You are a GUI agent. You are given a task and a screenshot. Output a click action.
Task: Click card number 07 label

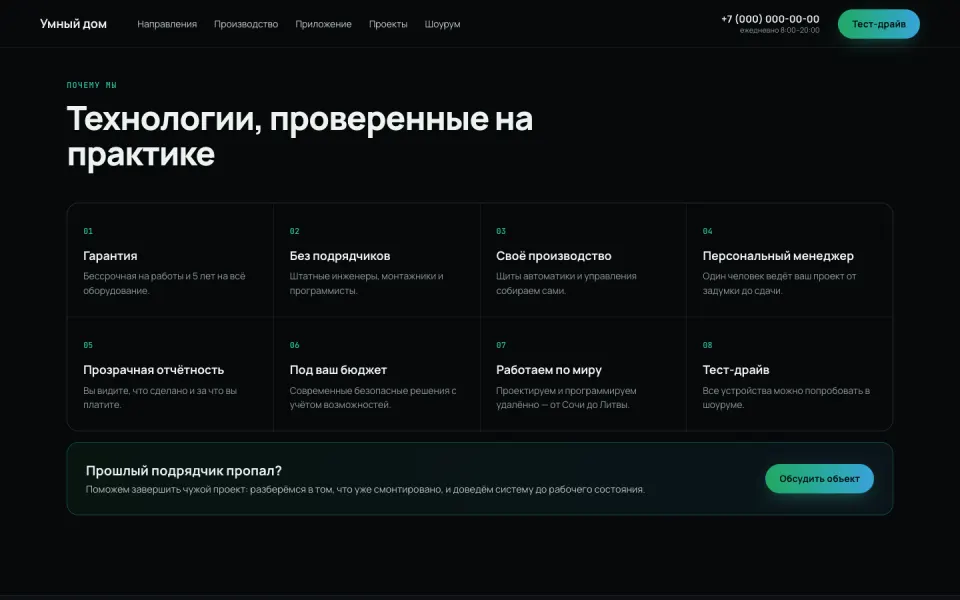pyautogui.click(x=501, y=345)
